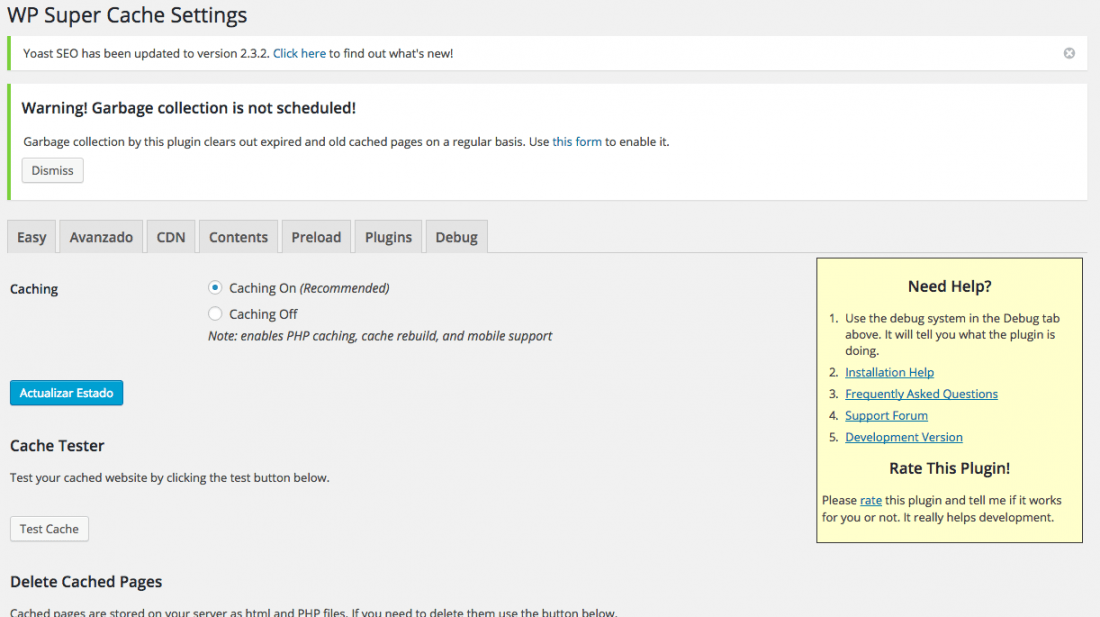The height and width of the screenshot is (617, 1100).
Task: Open the 'Click here' Yoast link
Action: [x=299, y=53]
